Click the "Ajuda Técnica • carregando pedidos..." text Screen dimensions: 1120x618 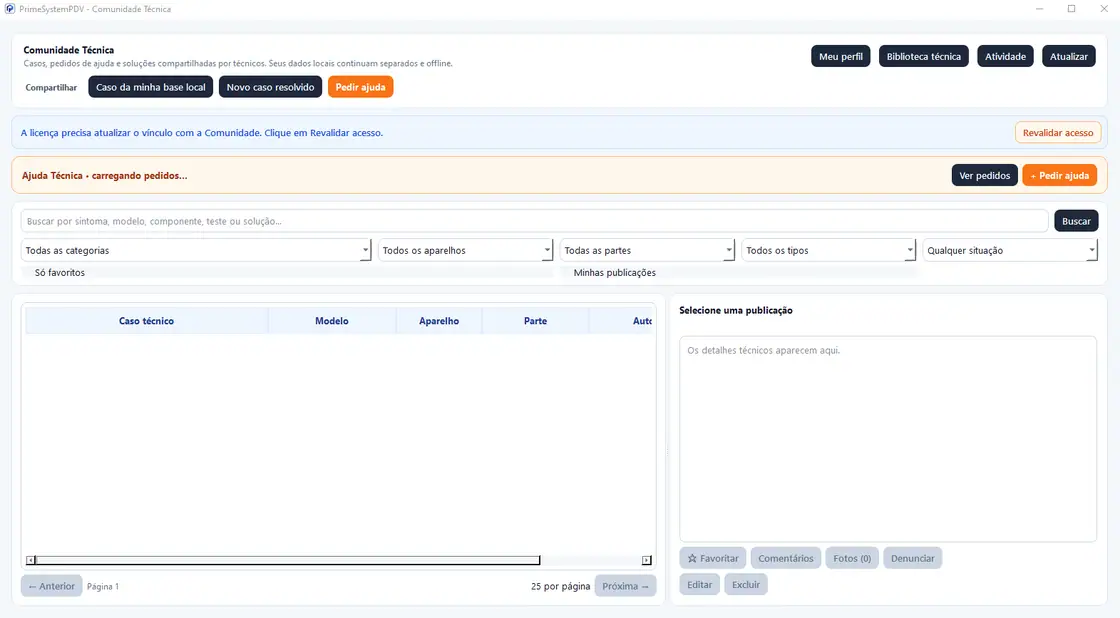coord(105,176)
